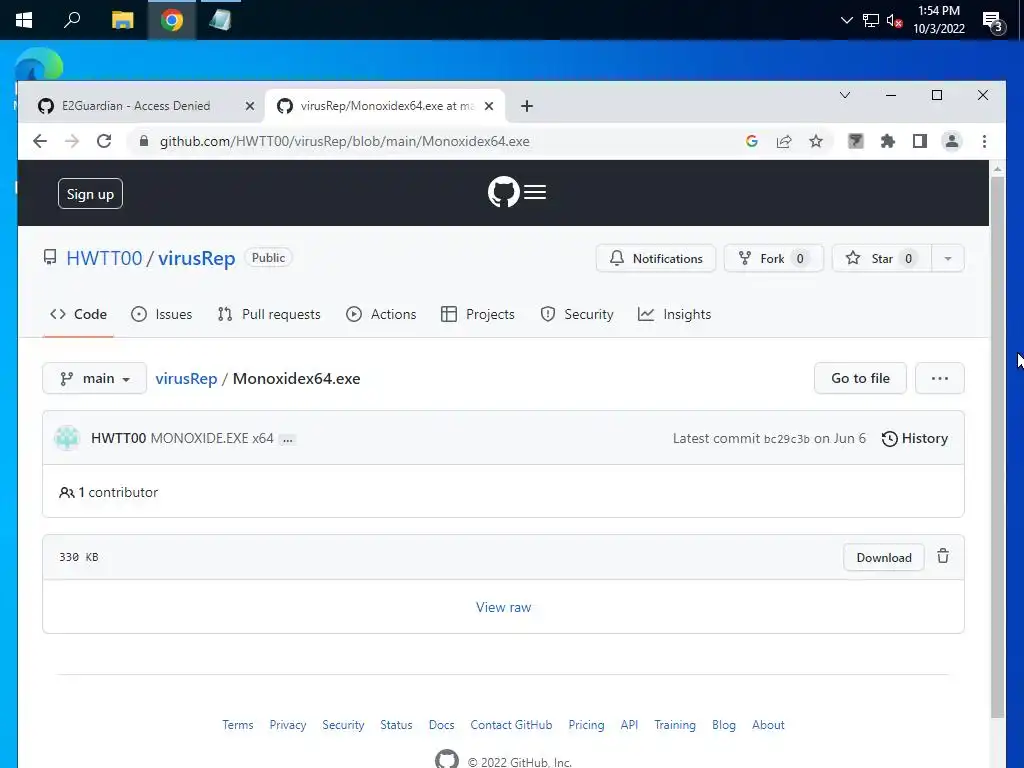The width and height of the screenshot is (1024, 768).
Task: Expand the commit message ellipsis
Action: click(287, 440)
